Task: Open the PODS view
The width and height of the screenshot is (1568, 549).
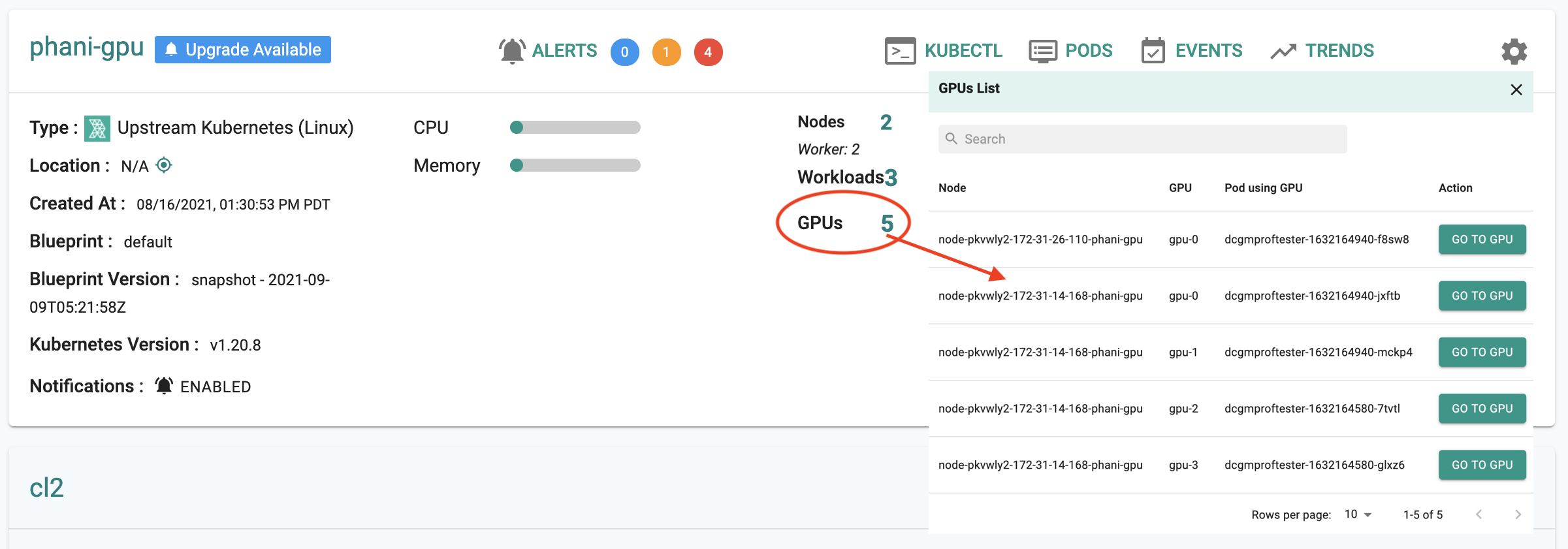Action: click(1089, 50)
